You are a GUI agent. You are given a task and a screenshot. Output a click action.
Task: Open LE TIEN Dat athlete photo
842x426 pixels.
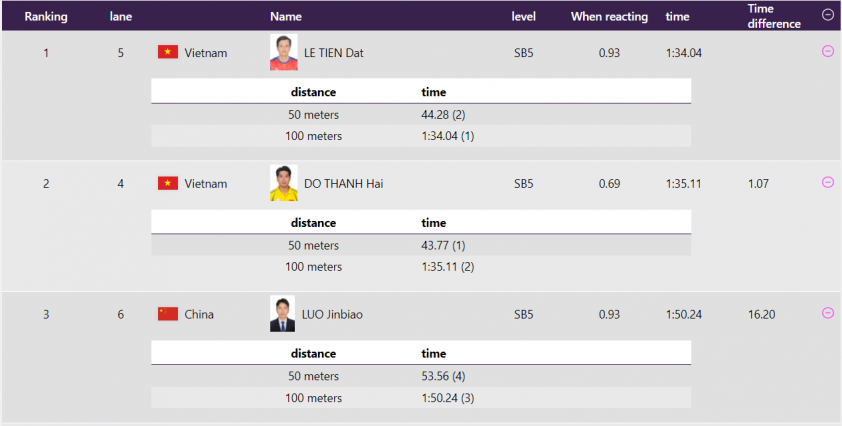283,52
